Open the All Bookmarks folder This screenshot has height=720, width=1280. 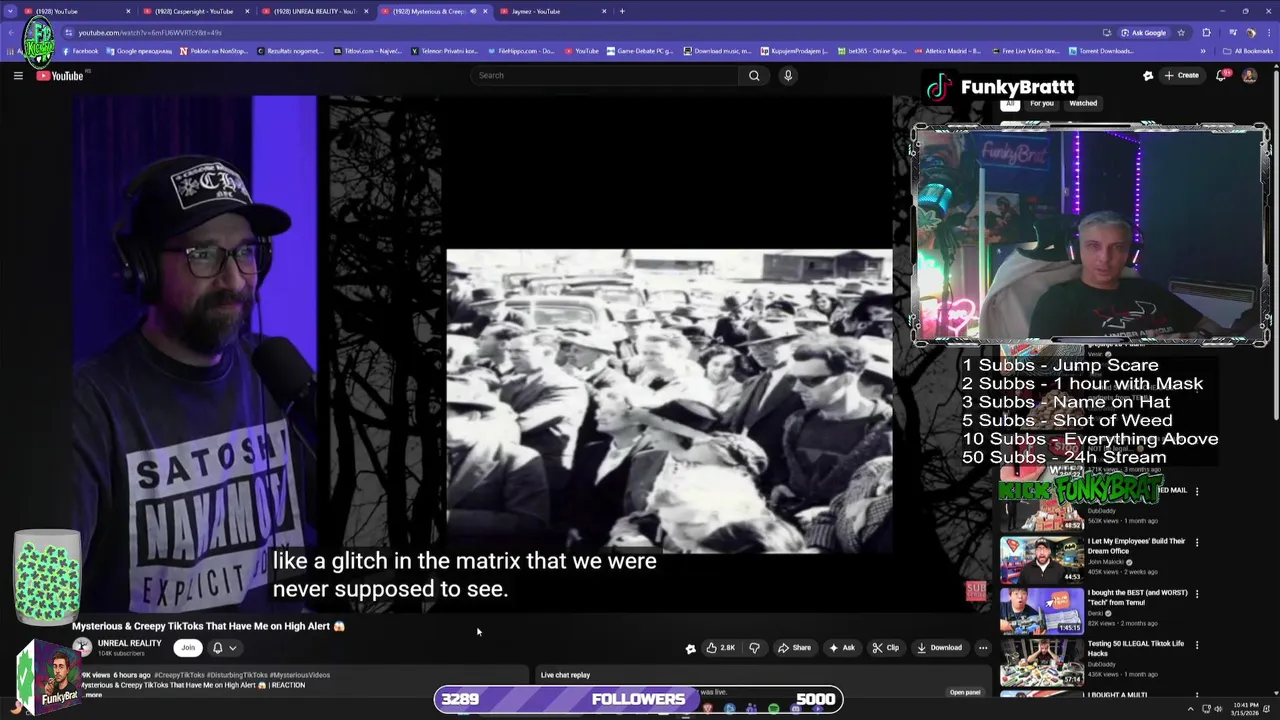pyautogui.click(x=1248, y=51)
